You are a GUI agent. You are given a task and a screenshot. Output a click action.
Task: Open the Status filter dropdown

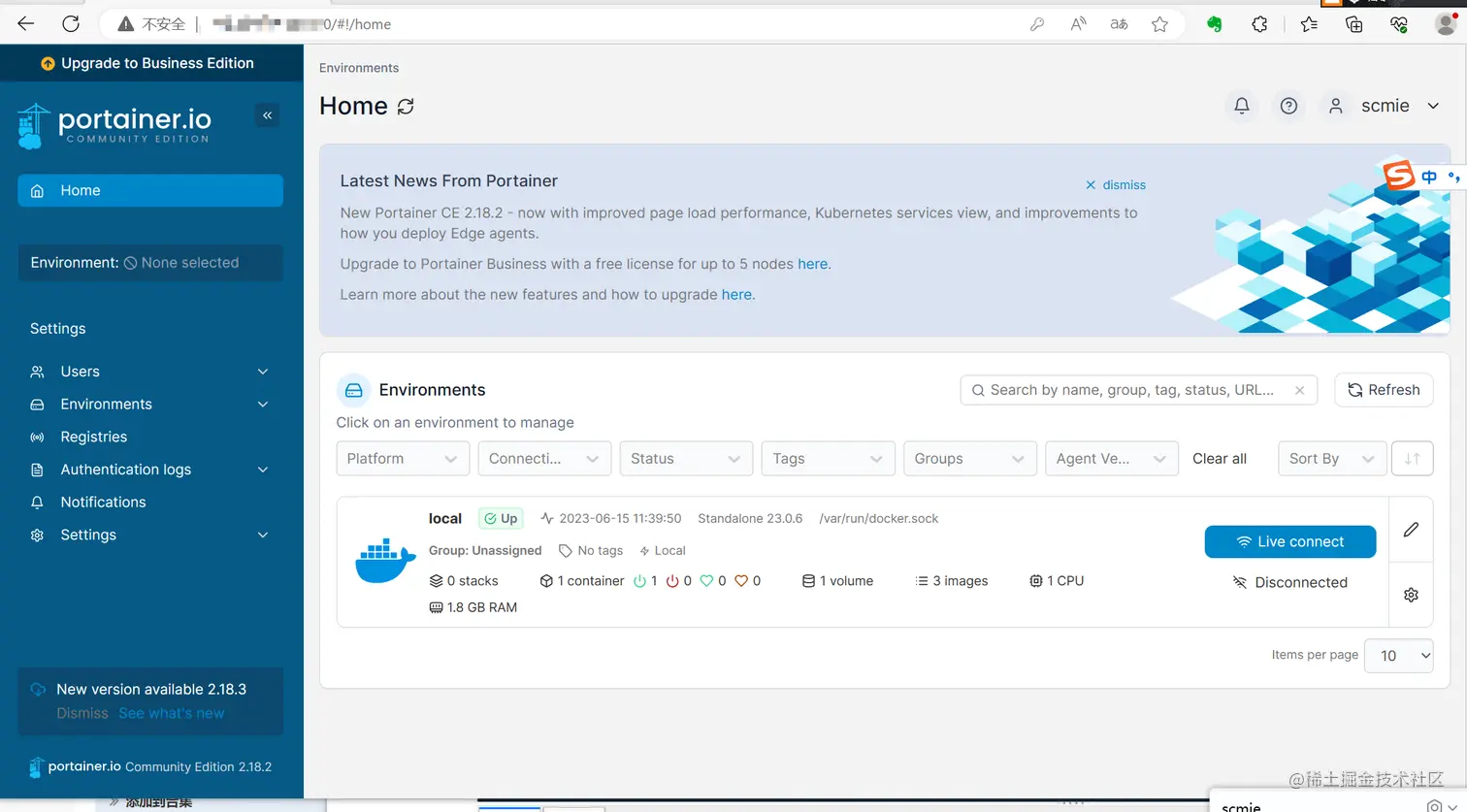687,459
